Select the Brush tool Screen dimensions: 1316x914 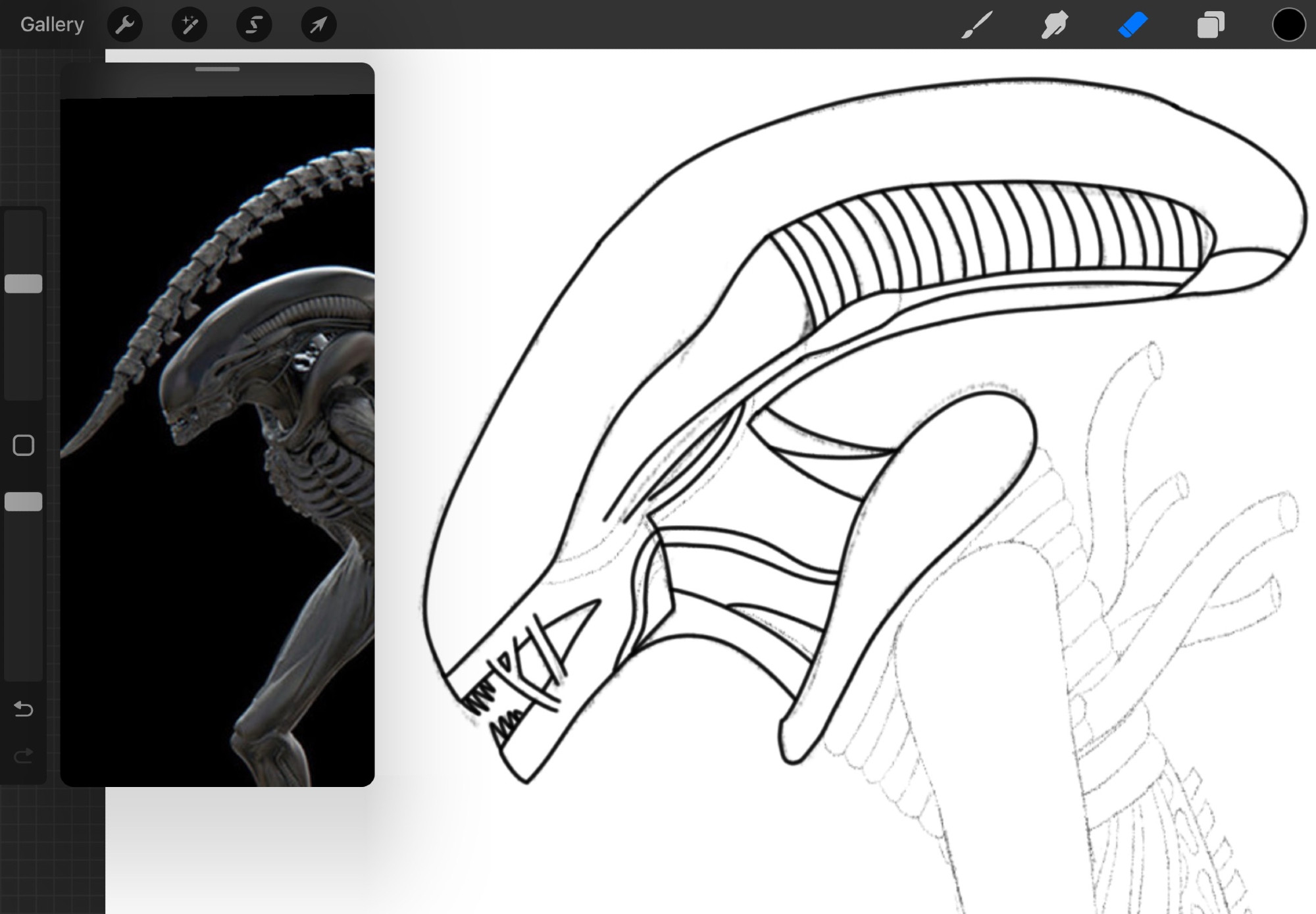pos(976,25)
